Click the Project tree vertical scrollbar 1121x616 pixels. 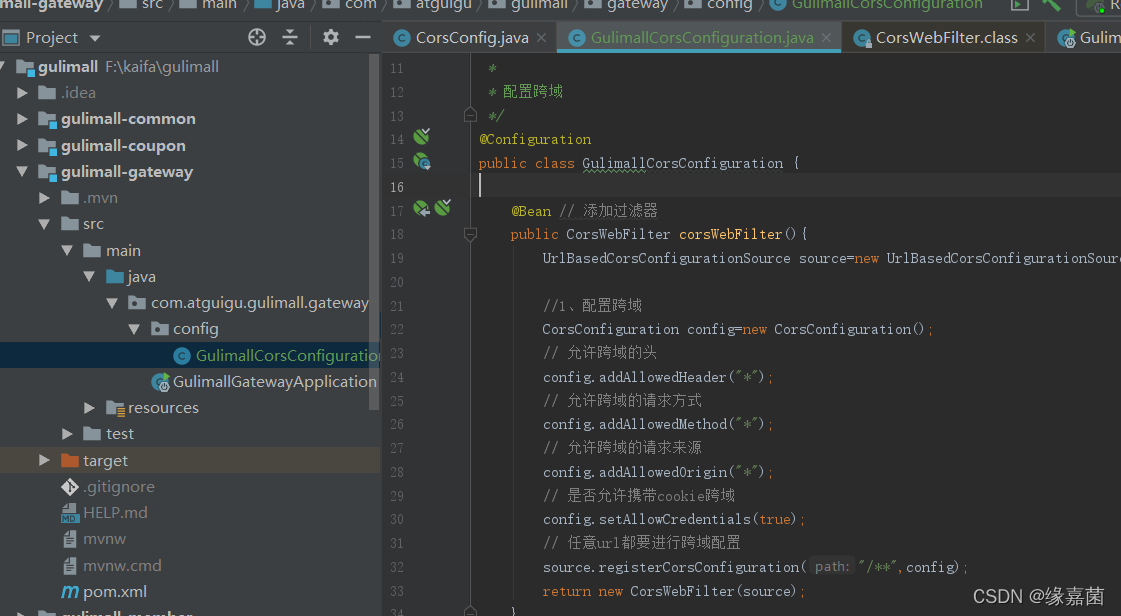(374, 232)
